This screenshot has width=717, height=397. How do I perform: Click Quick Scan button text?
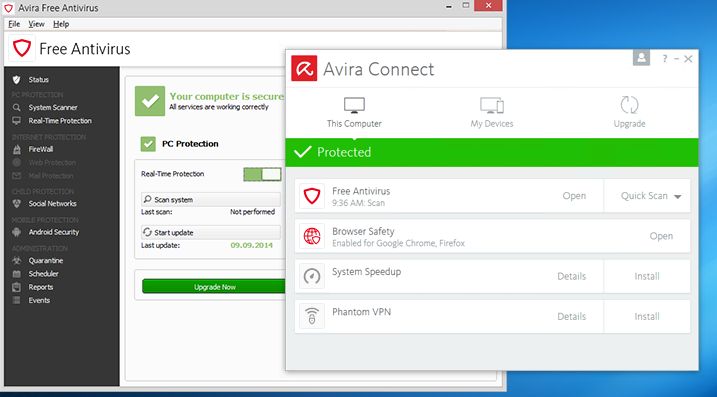(644, 196)
